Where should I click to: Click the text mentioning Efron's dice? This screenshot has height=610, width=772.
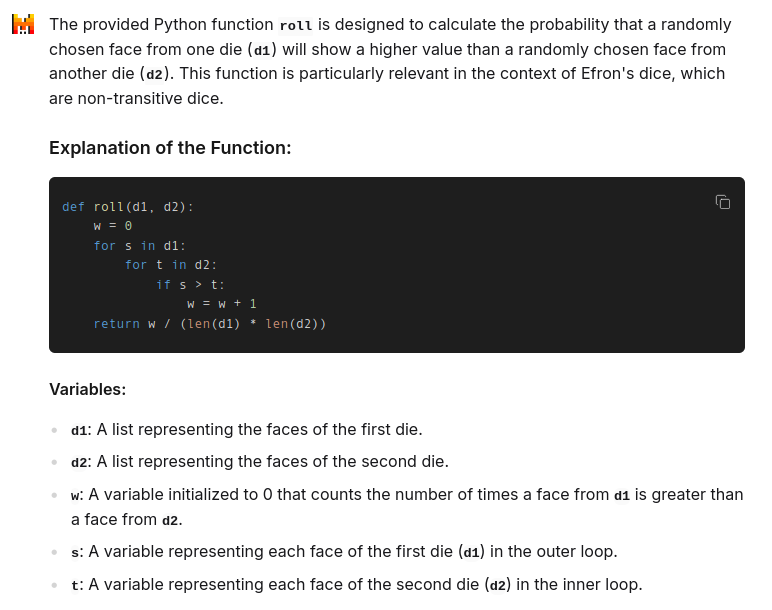628,73
